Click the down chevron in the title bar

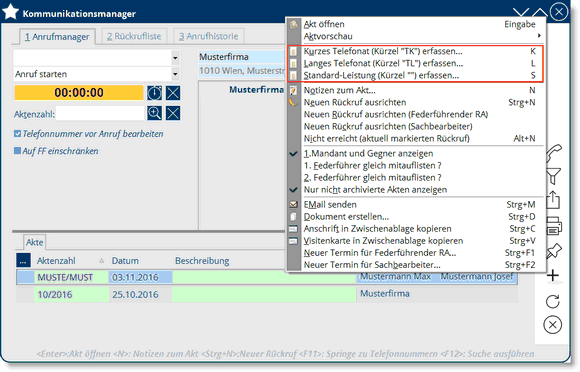pyautogui.click(x=521, y=13)
